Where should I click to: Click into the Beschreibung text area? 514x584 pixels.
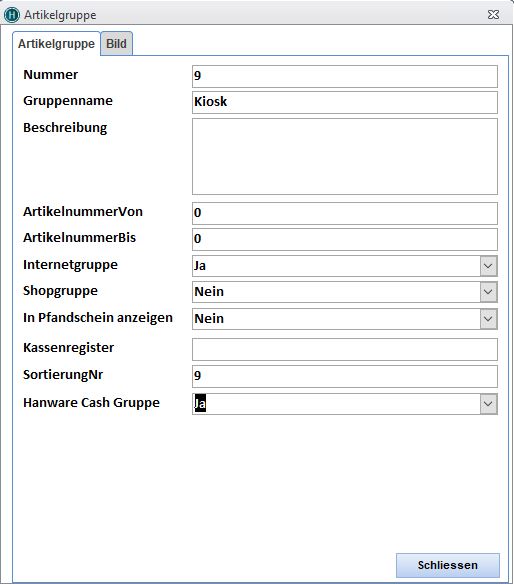click(x=345, y=156)
